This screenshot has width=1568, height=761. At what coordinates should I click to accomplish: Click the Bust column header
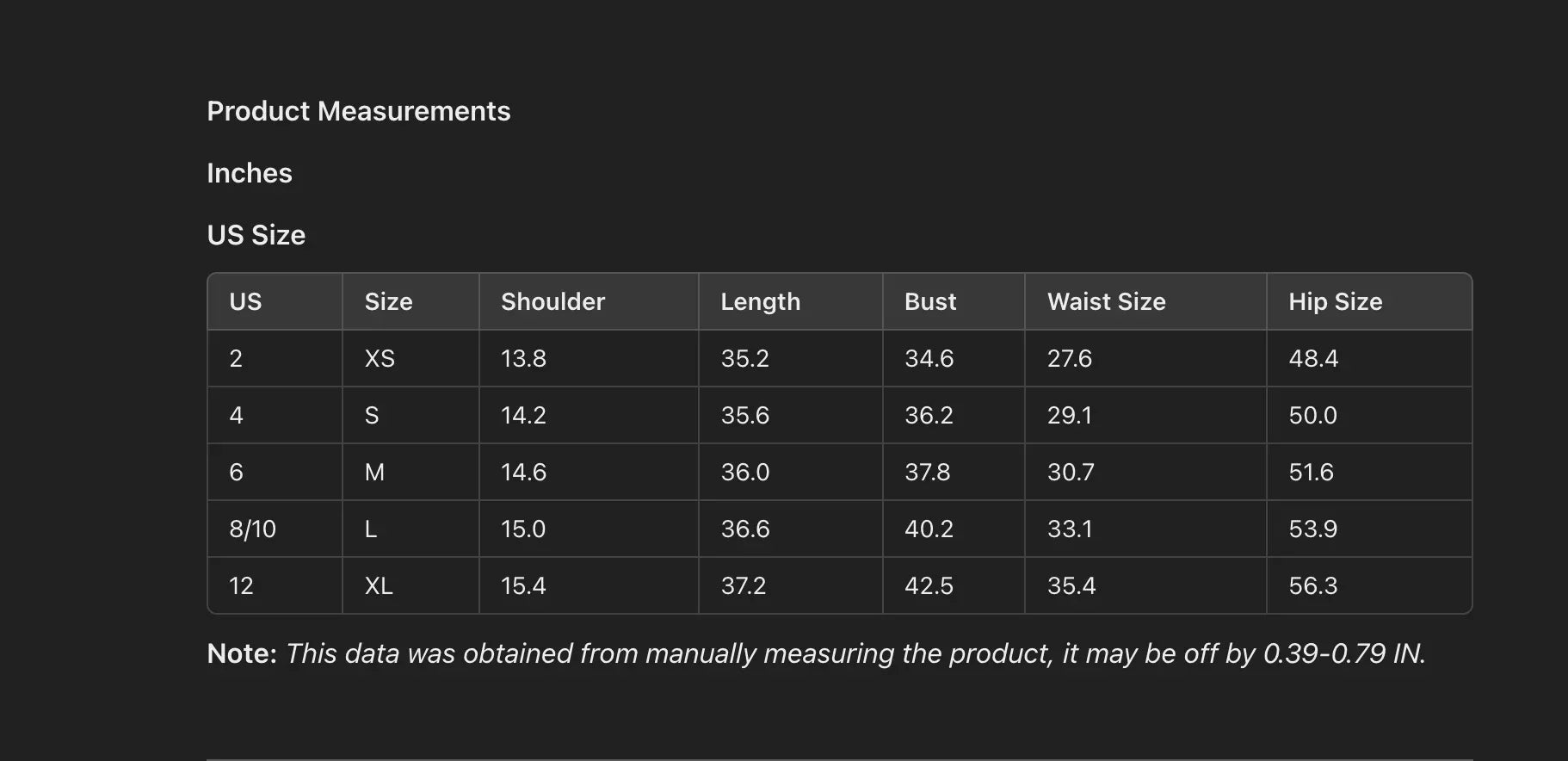[929, 301]
